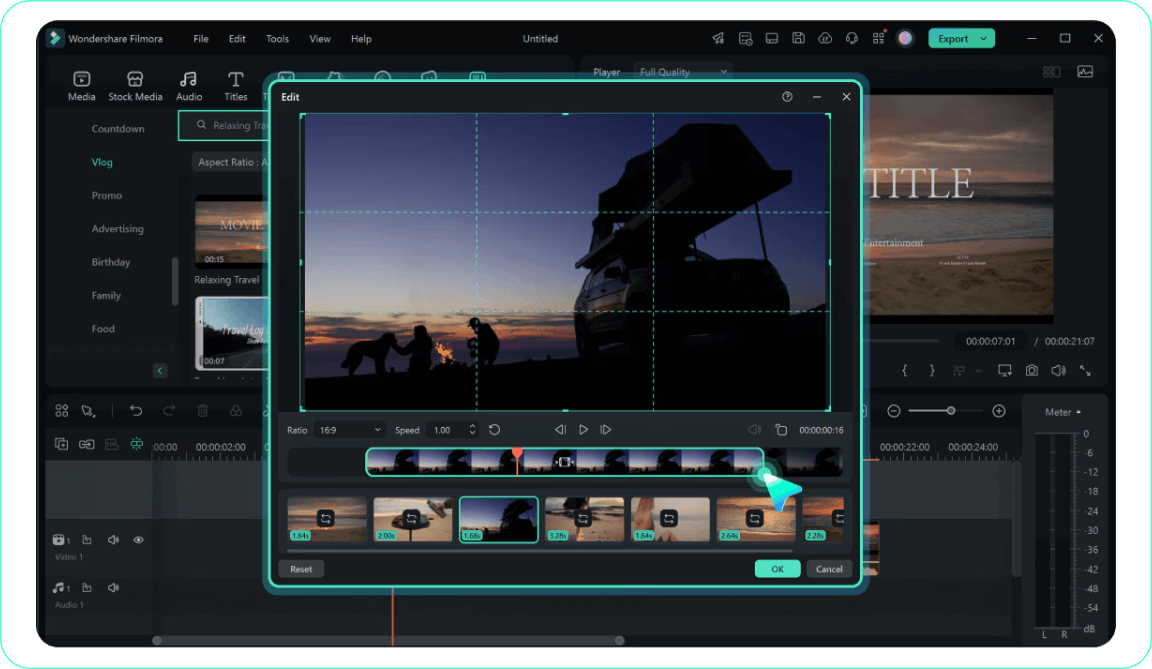Open the scopes image icon above player
The height and width of the screenshot is (669, 1152).
pos(1085,72)
